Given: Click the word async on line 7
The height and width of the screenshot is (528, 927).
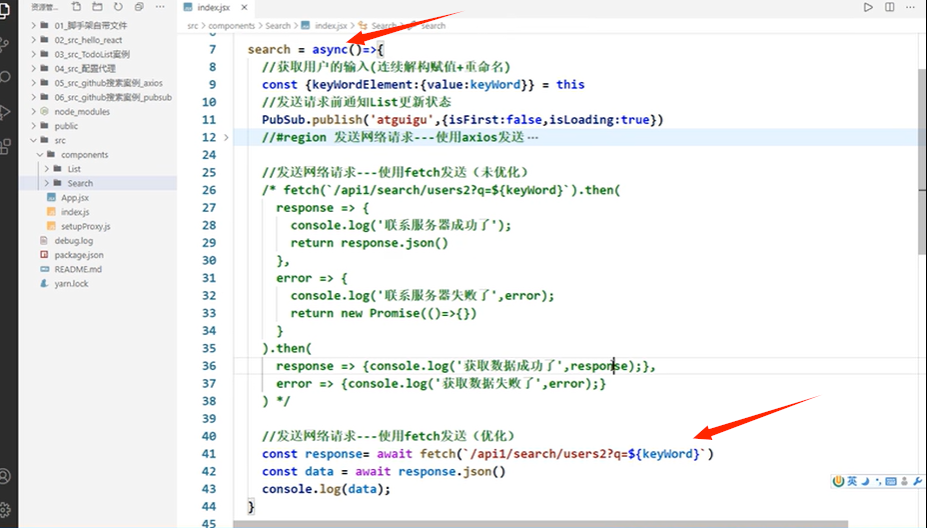Looking at the screenshot, I should (x=330, y=49).
